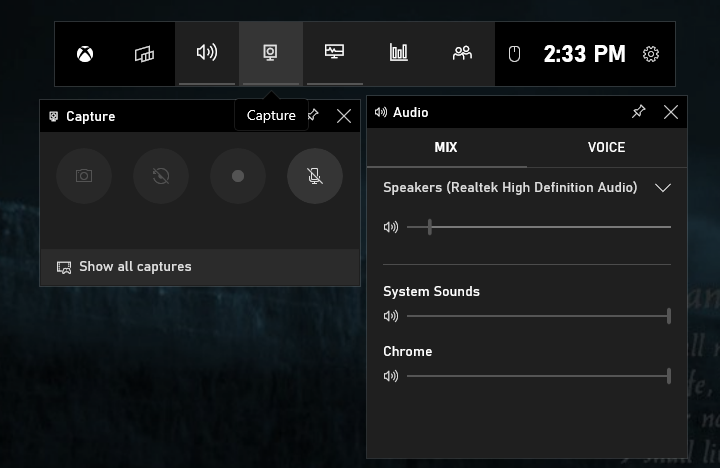Click the System Sounds volume slider
This screenshot has width=720, height=468.
click(539, 316)
